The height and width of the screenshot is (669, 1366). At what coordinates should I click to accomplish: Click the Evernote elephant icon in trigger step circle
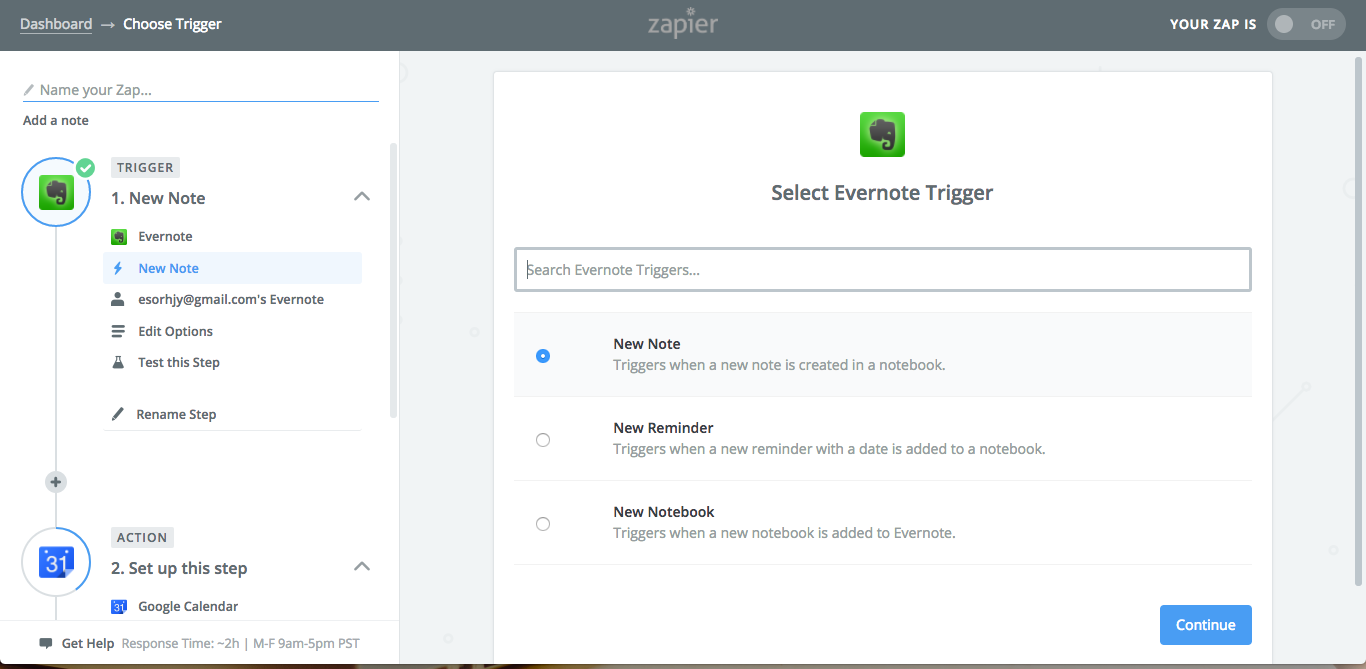click(x=57, y=192)
